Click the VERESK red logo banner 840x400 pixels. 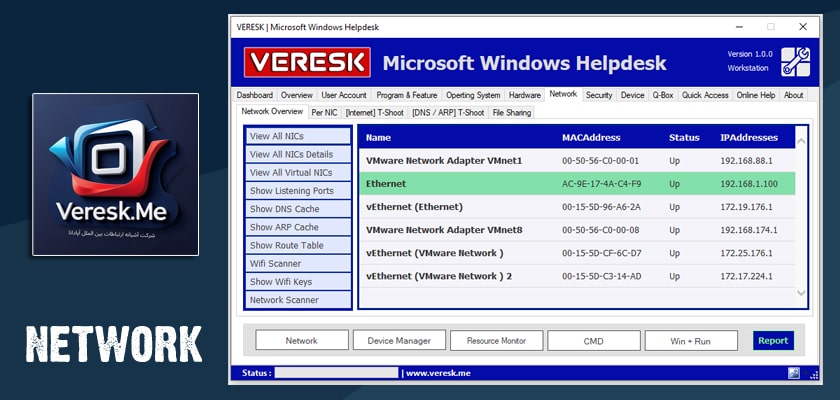tap(307, 64)
